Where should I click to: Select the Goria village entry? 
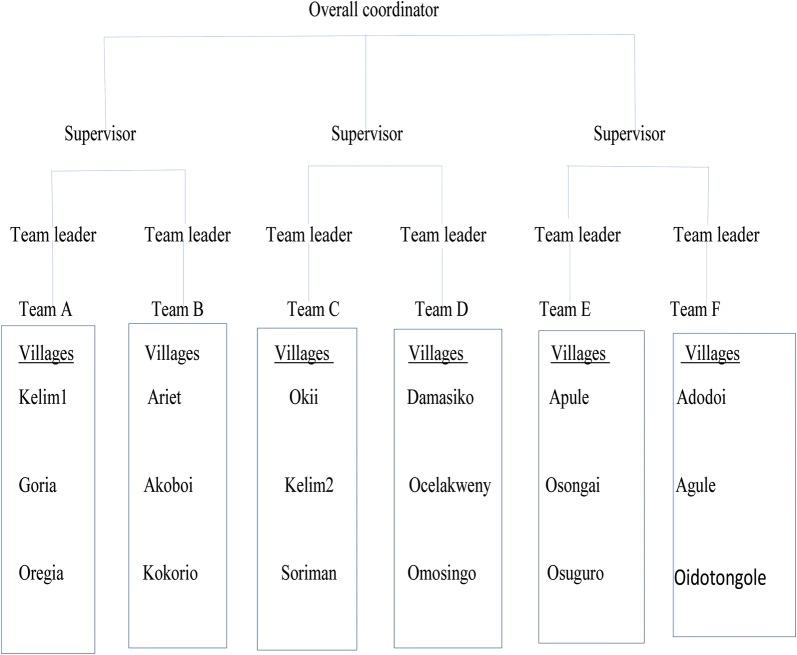point(38,486)
